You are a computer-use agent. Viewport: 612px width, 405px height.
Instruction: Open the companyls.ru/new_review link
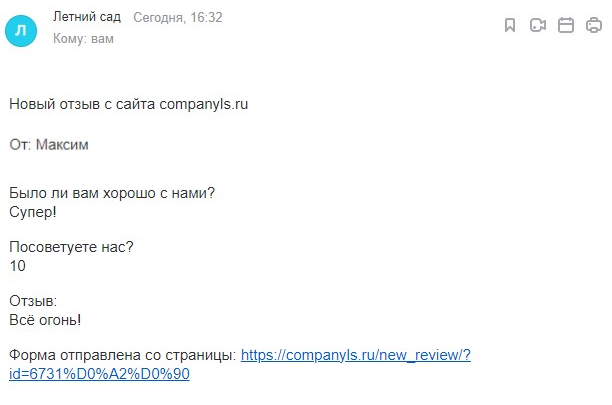(355, 355)
